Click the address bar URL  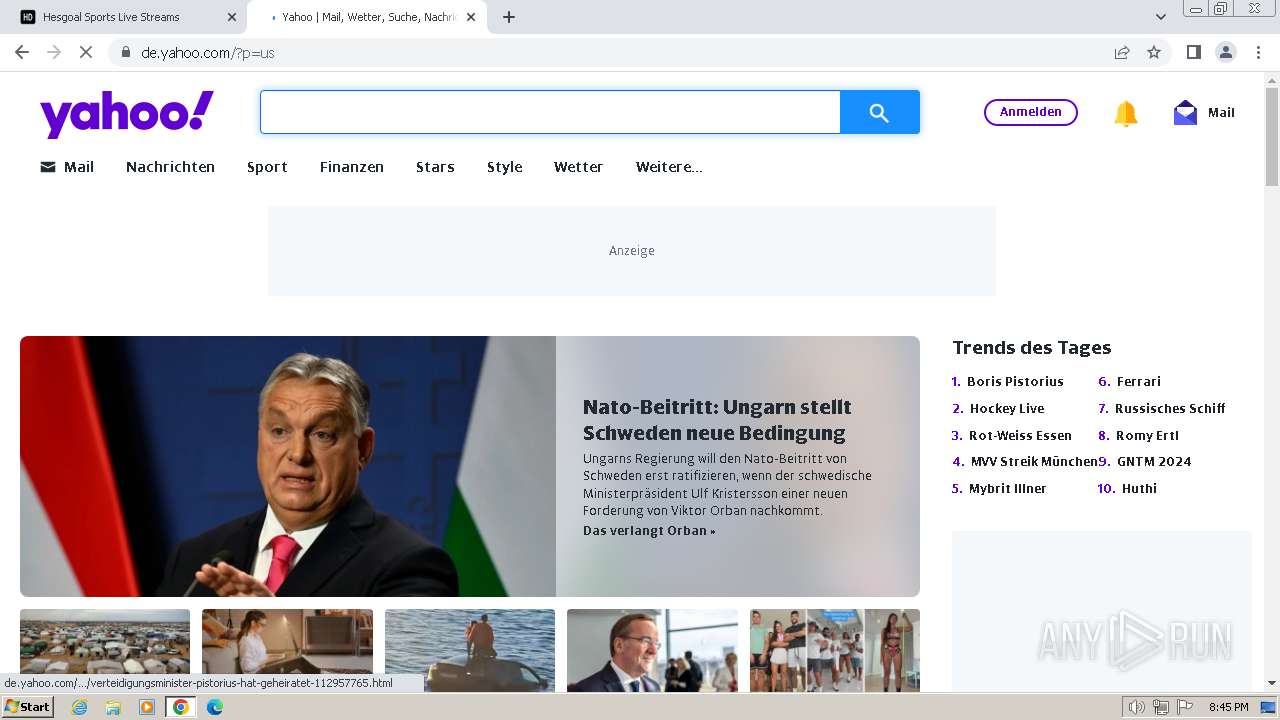tap(208, 53)
